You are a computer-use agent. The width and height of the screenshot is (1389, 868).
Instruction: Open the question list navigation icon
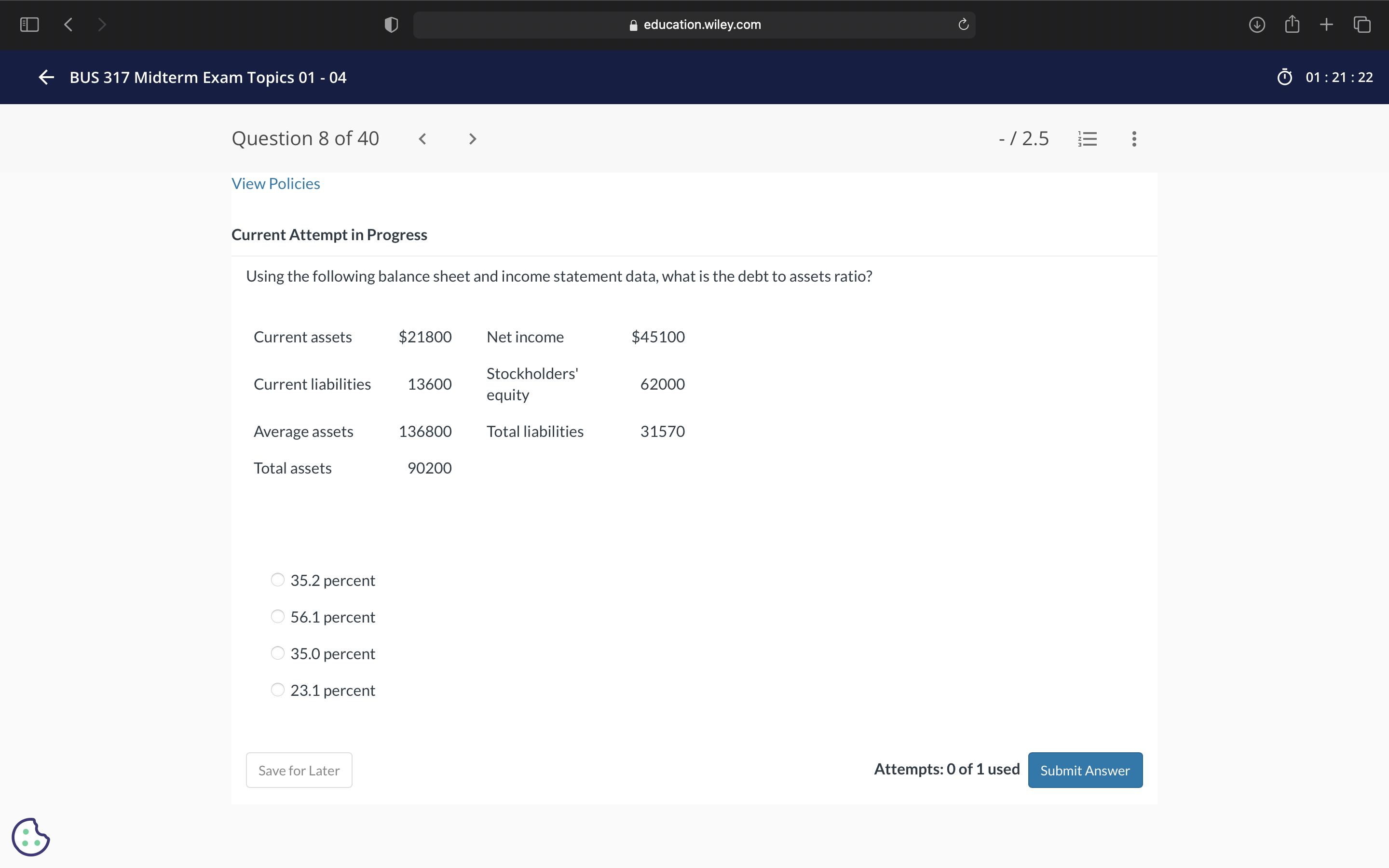[1087, 138]
